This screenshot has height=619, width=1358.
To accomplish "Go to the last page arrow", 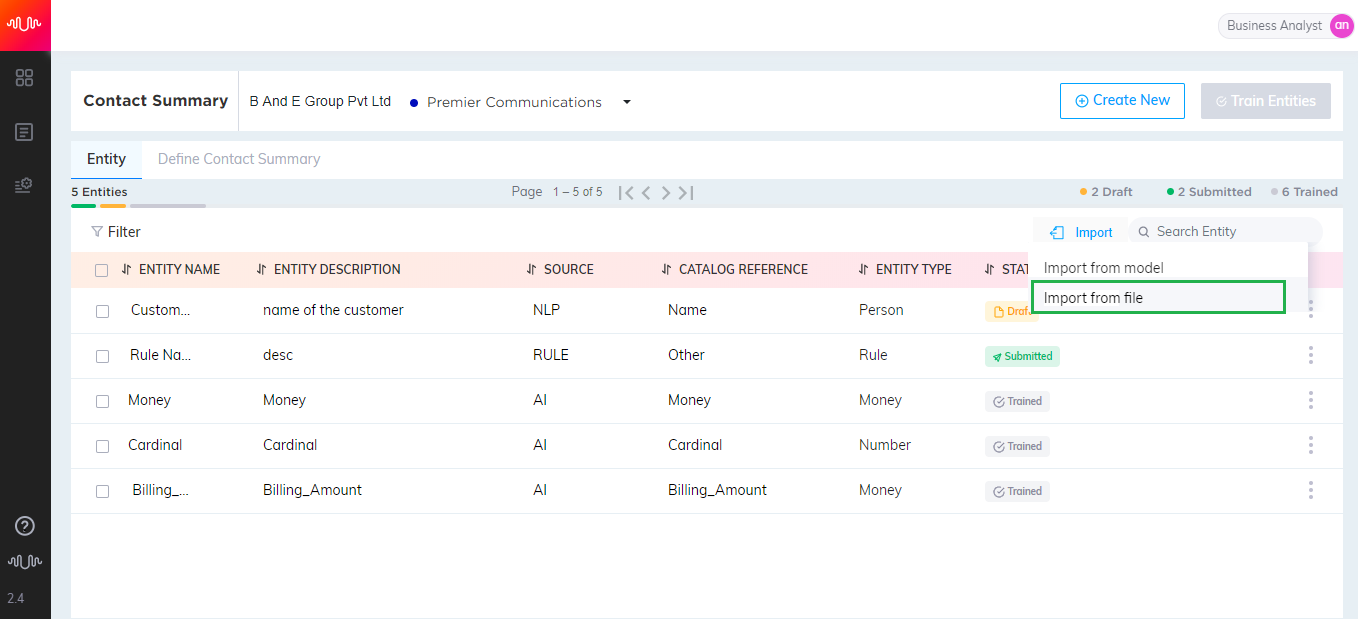I will tap(686, 192).
